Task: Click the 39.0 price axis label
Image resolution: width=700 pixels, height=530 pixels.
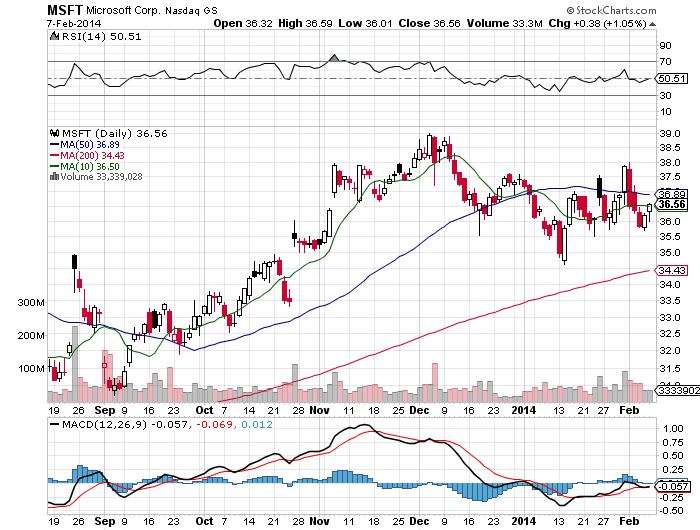Action: click(670, 134)
